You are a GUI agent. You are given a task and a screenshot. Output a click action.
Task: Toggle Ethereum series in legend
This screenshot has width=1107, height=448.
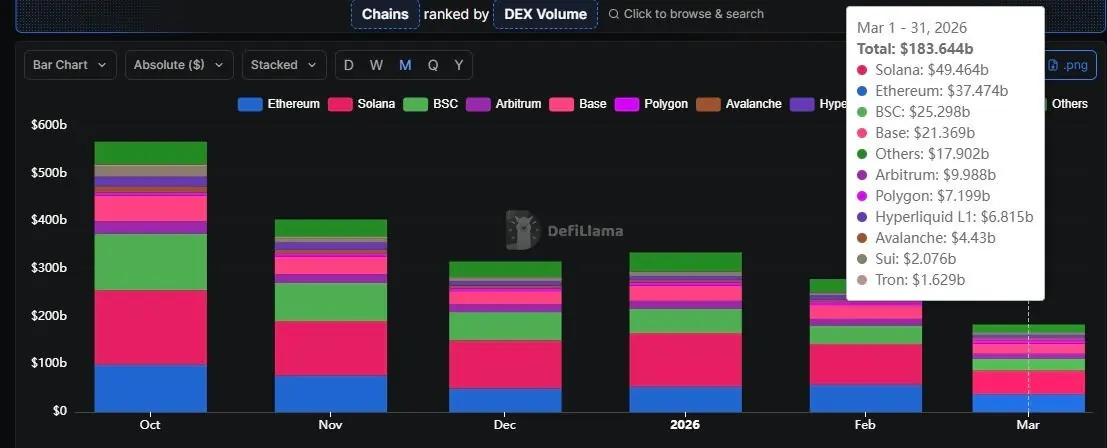point(281,104)
